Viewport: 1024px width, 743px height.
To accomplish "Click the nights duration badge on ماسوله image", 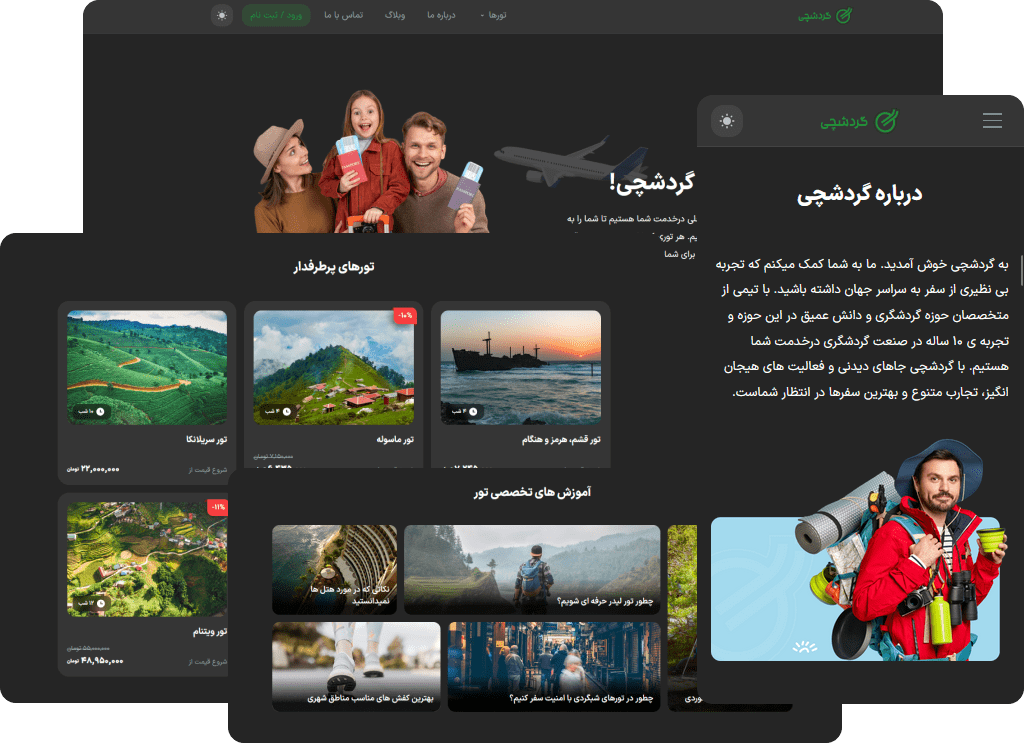I will tap(277, 411).
